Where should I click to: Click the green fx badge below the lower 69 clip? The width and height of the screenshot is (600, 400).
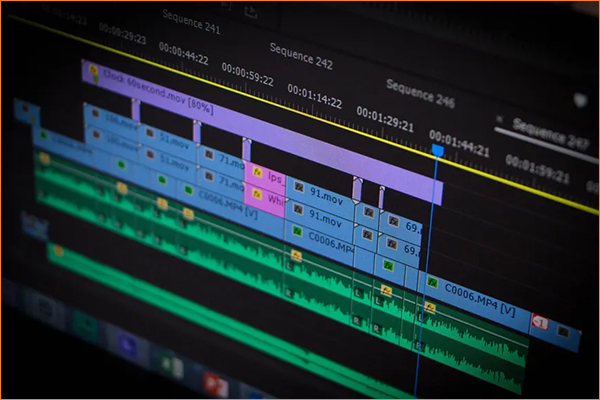[x=388, y=265]
